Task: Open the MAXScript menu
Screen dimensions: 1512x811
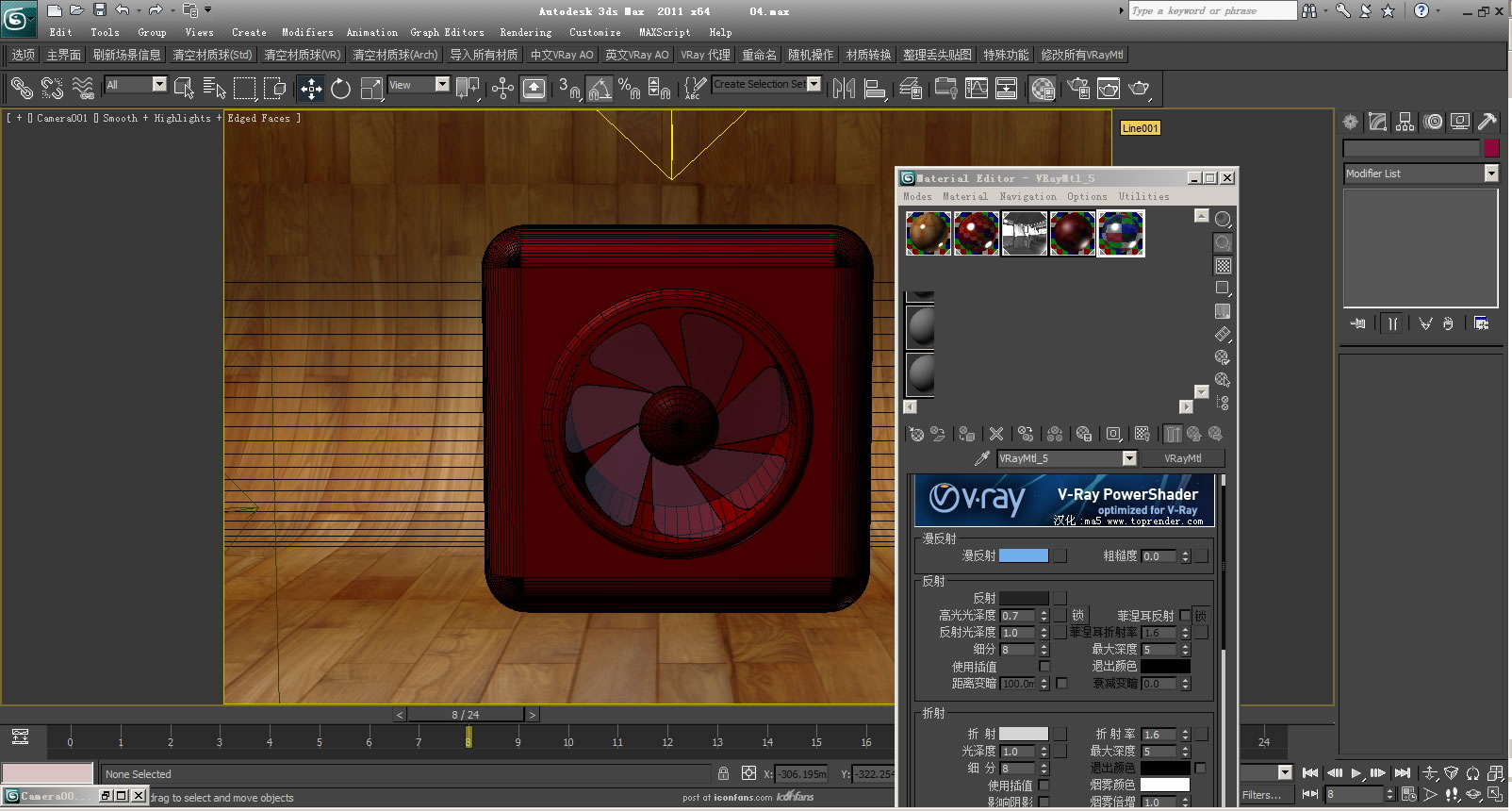Action: 665,32
